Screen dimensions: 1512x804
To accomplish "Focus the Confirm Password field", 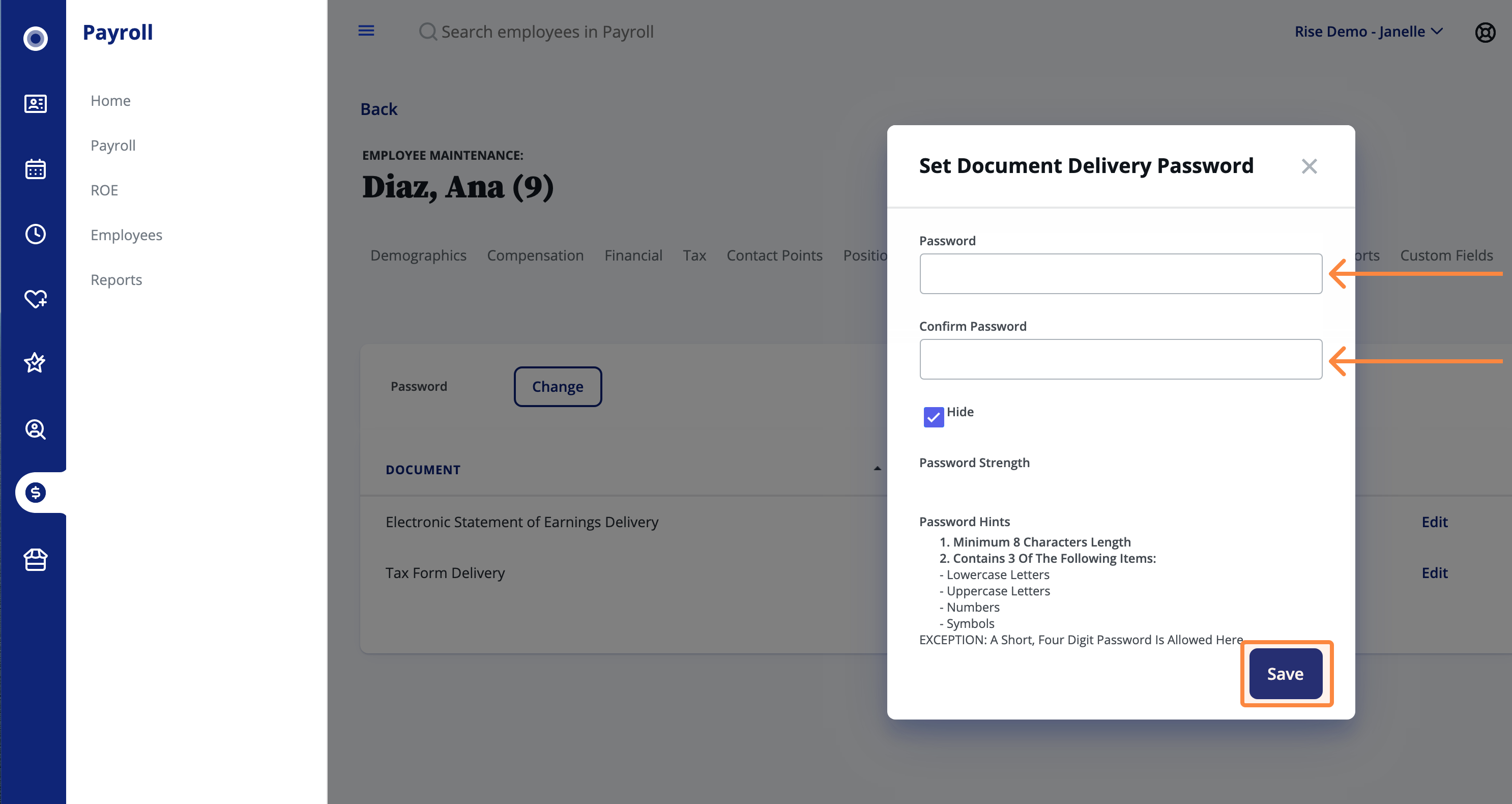I will pyautogui.click(x=1120, y=359).
